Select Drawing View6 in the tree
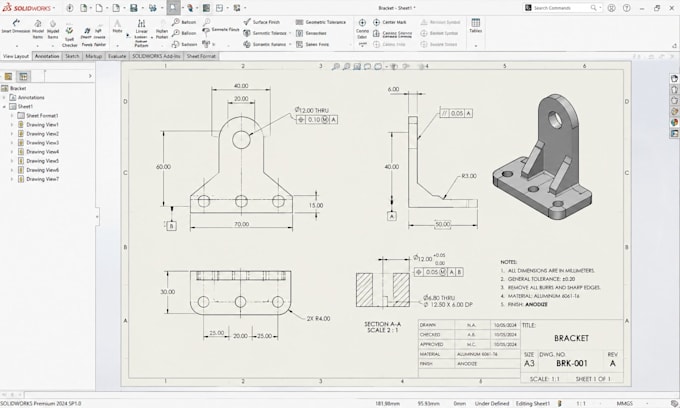The image size is (680, 408). [x=38, y=170]
